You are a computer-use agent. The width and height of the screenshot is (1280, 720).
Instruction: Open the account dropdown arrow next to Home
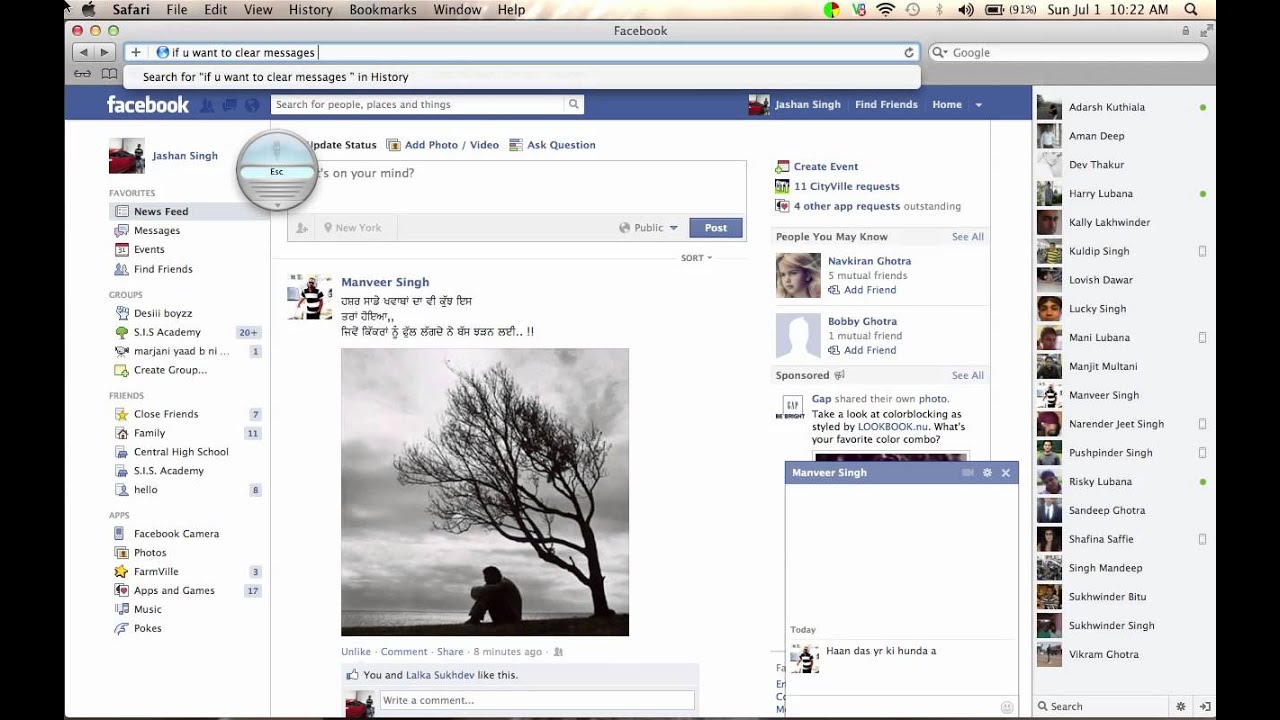pos(978,105)
